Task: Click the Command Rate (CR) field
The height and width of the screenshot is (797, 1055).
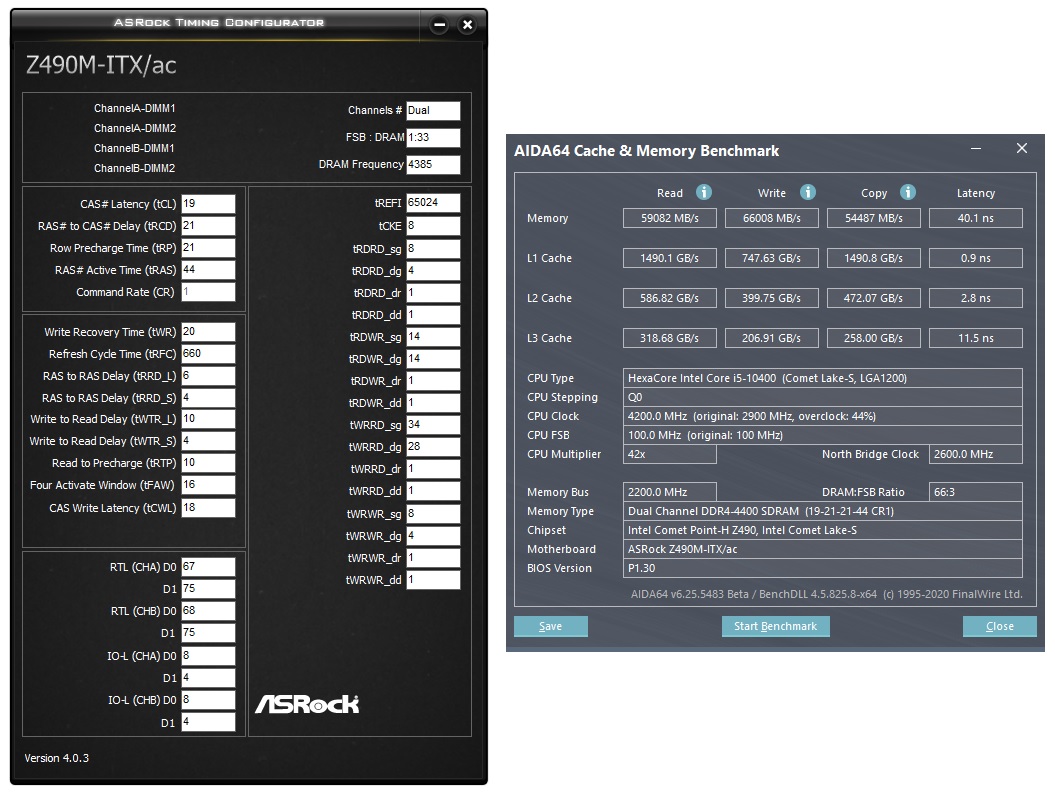Action: coord(209,292)
